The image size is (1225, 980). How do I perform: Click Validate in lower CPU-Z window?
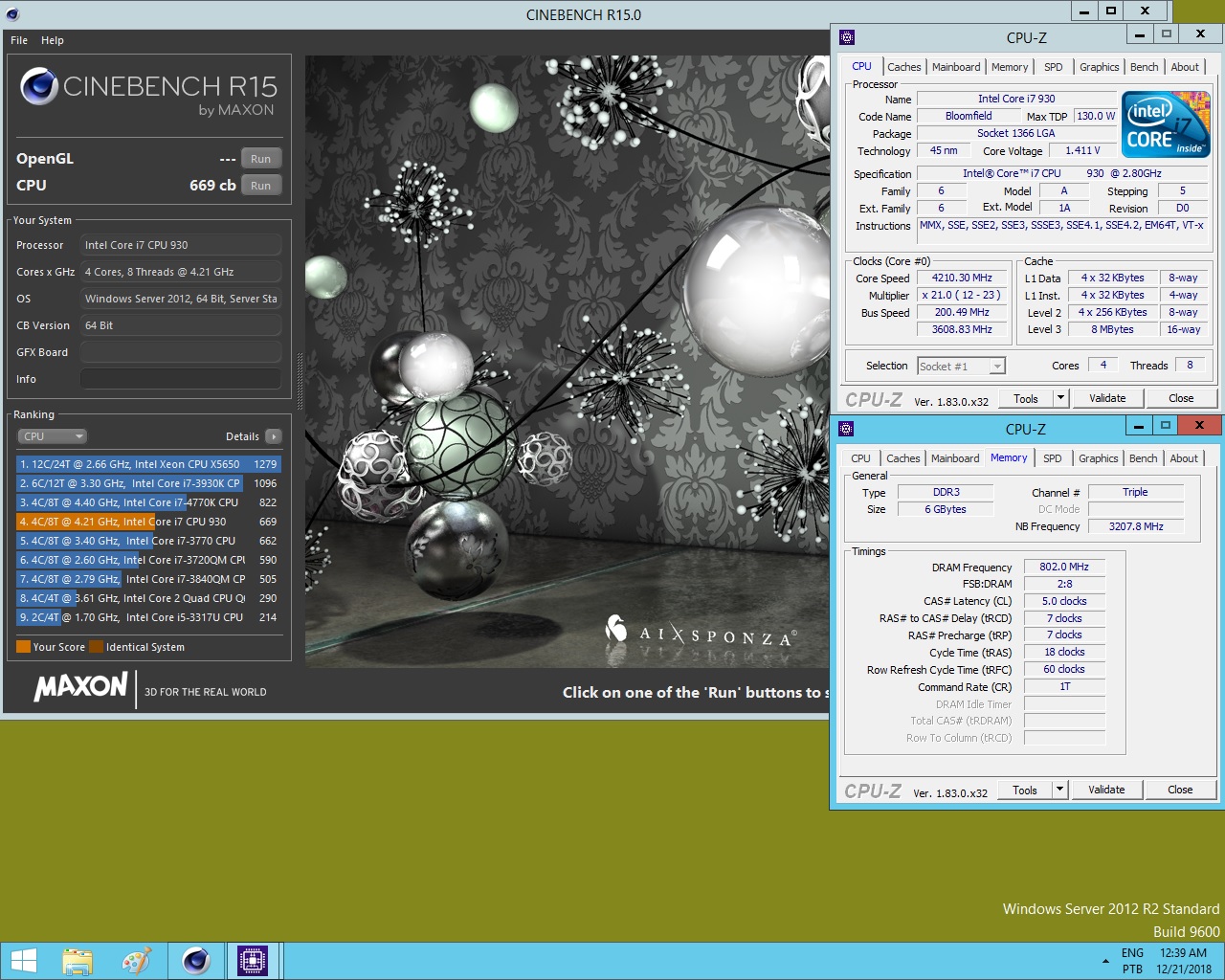click(1106, 790)
